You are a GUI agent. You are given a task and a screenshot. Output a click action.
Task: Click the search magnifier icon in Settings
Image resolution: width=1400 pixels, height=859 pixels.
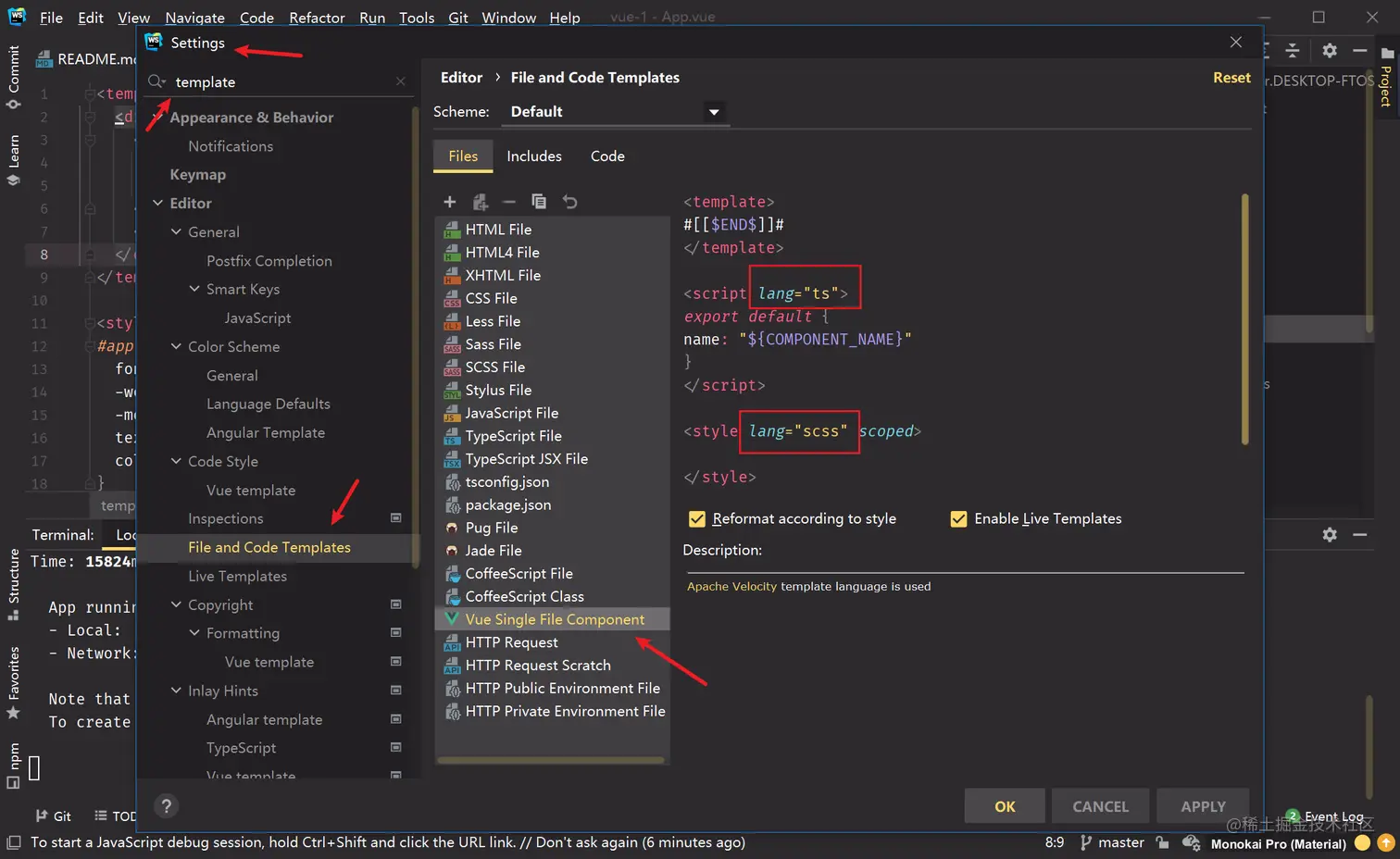[x=157, y=81]
